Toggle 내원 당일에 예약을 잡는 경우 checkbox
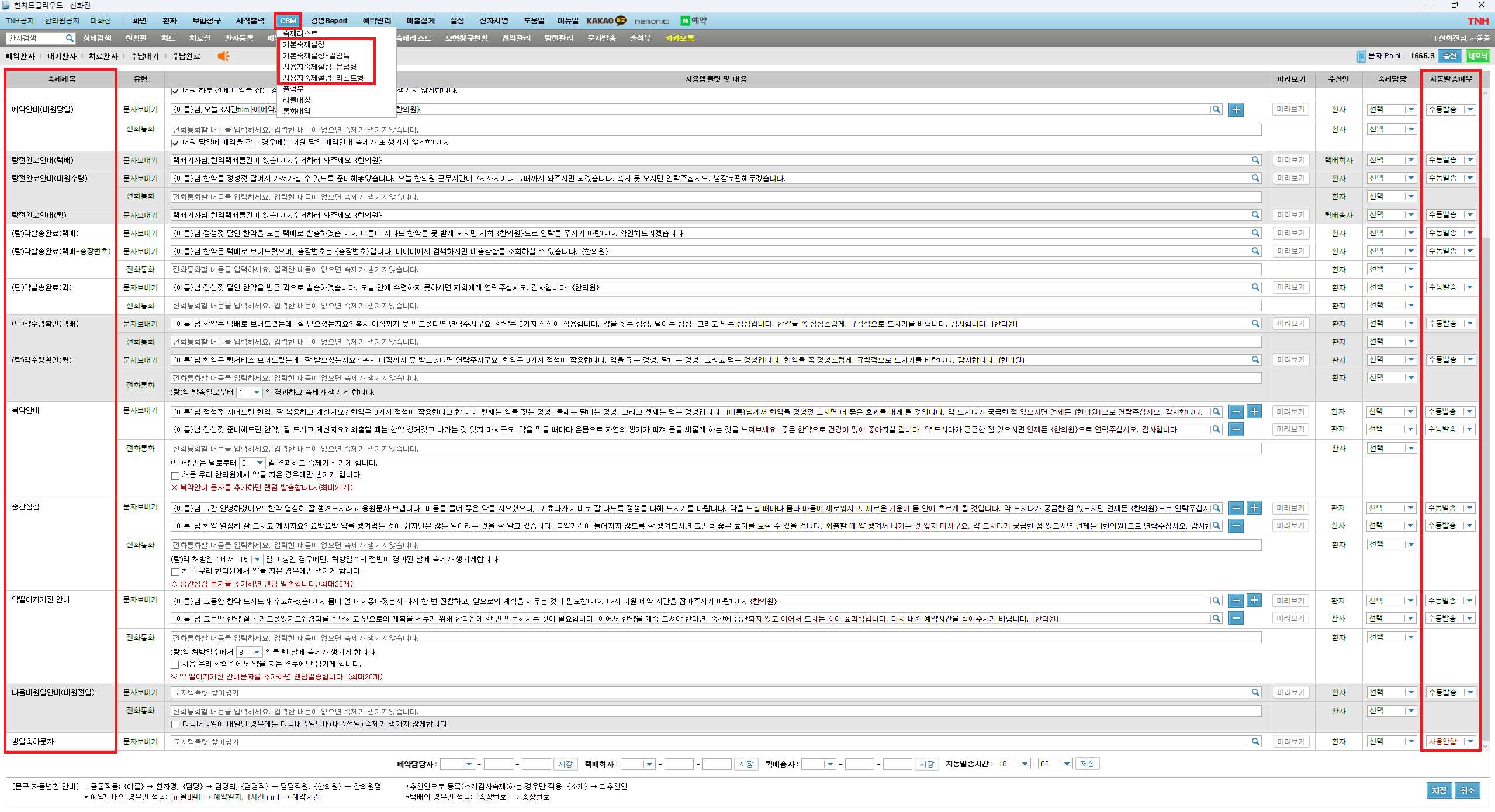The image size is (1495, 812). tap(175, 143)
